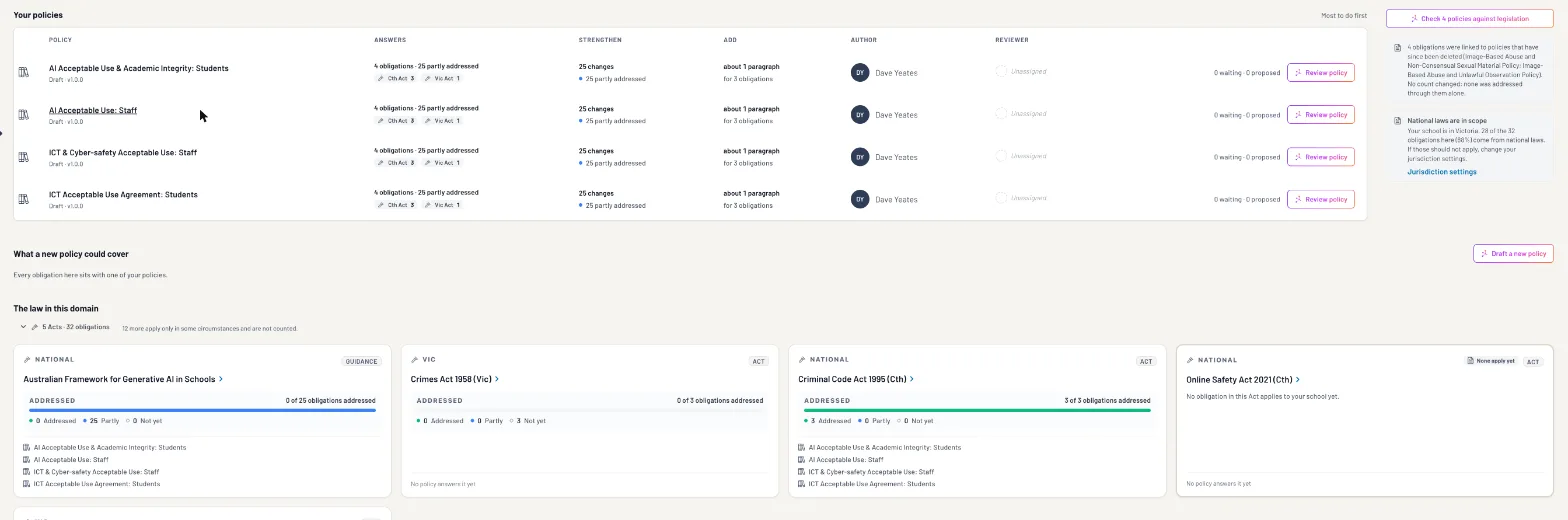
Task: Open AI Acceptable Use & Academic Integrity: Students policy
Action: click(138, 68)
